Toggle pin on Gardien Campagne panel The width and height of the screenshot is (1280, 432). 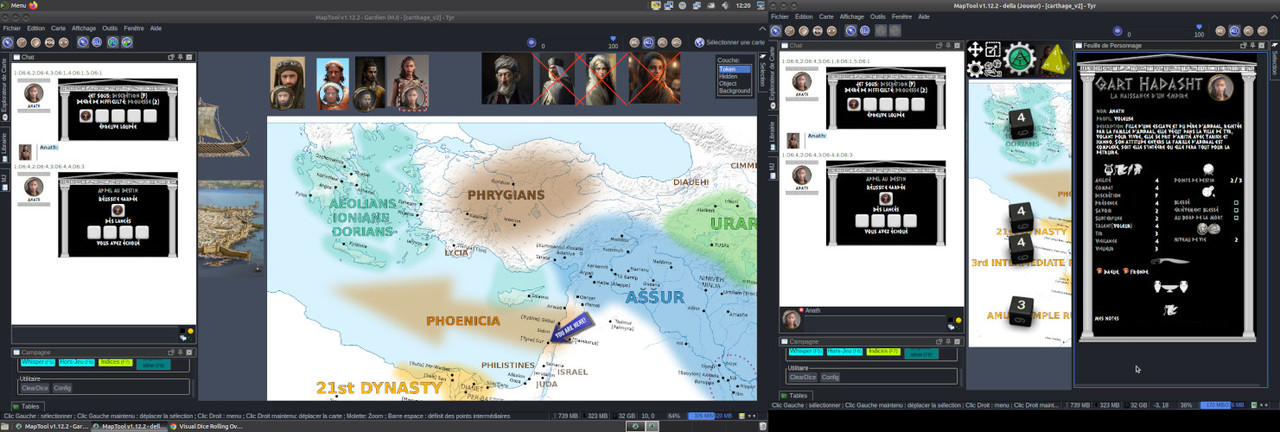pos(180,351)
